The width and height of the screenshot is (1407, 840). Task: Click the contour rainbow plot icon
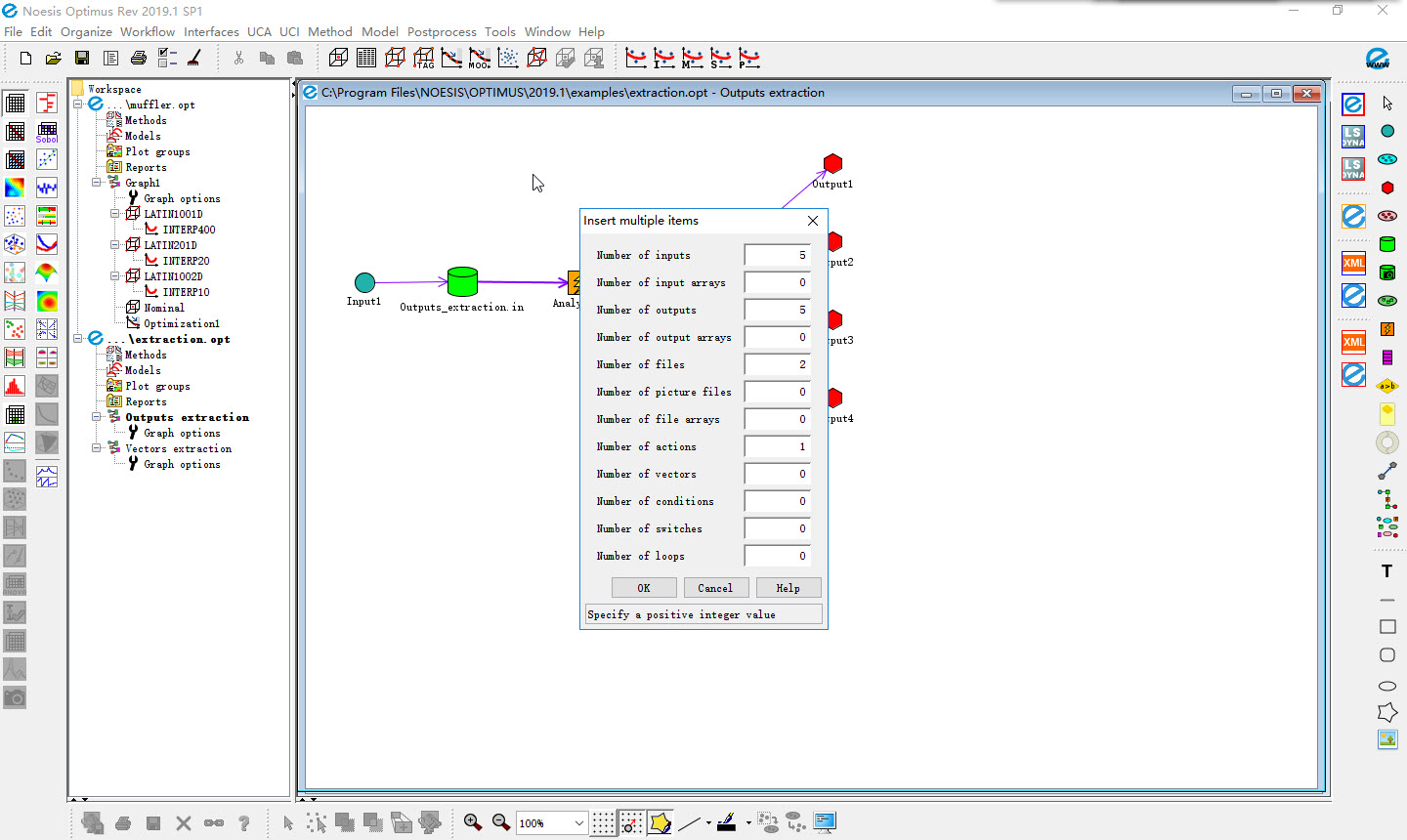[x=15, y=188]
